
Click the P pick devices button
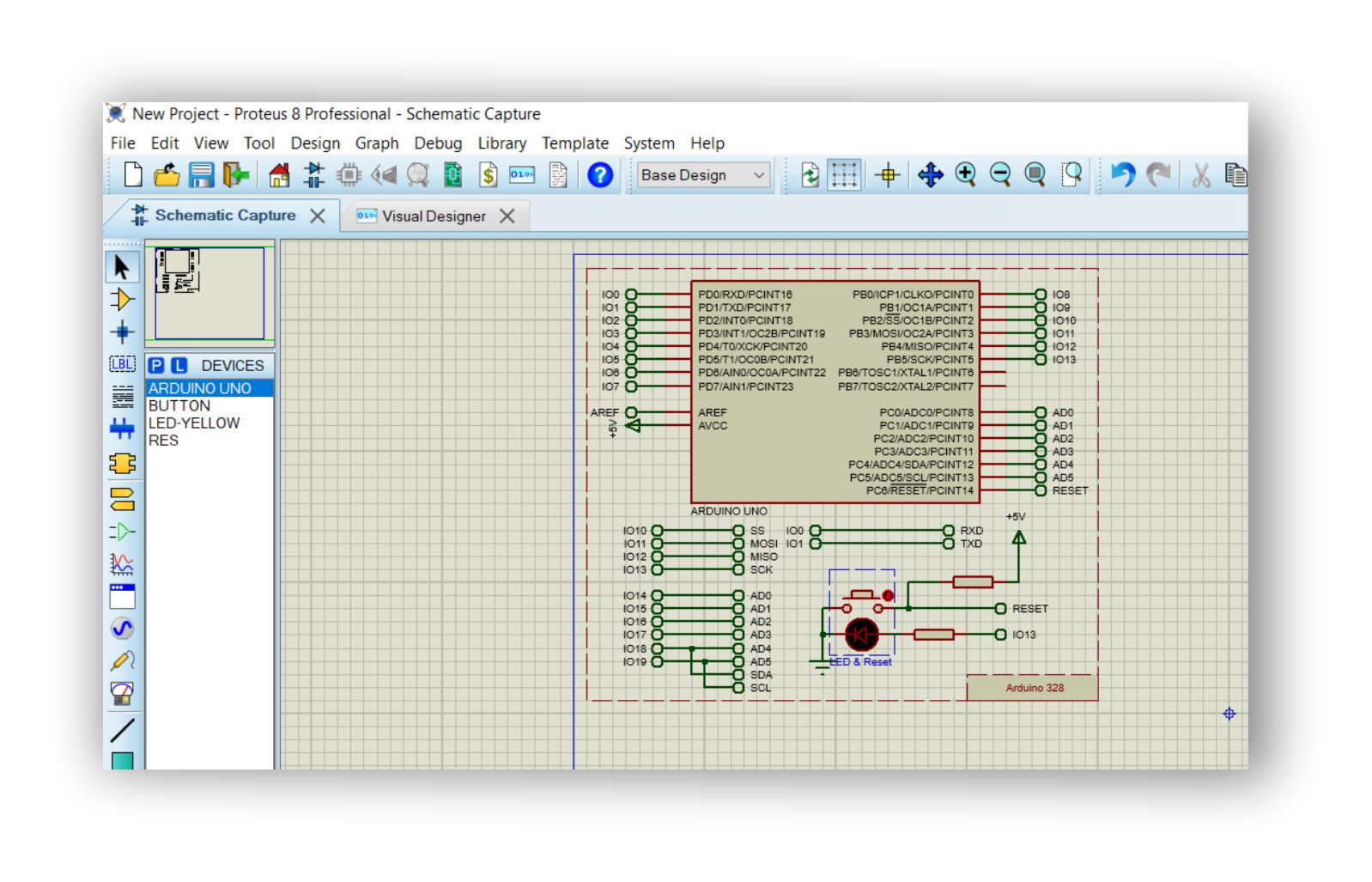[x=157, y=365]
